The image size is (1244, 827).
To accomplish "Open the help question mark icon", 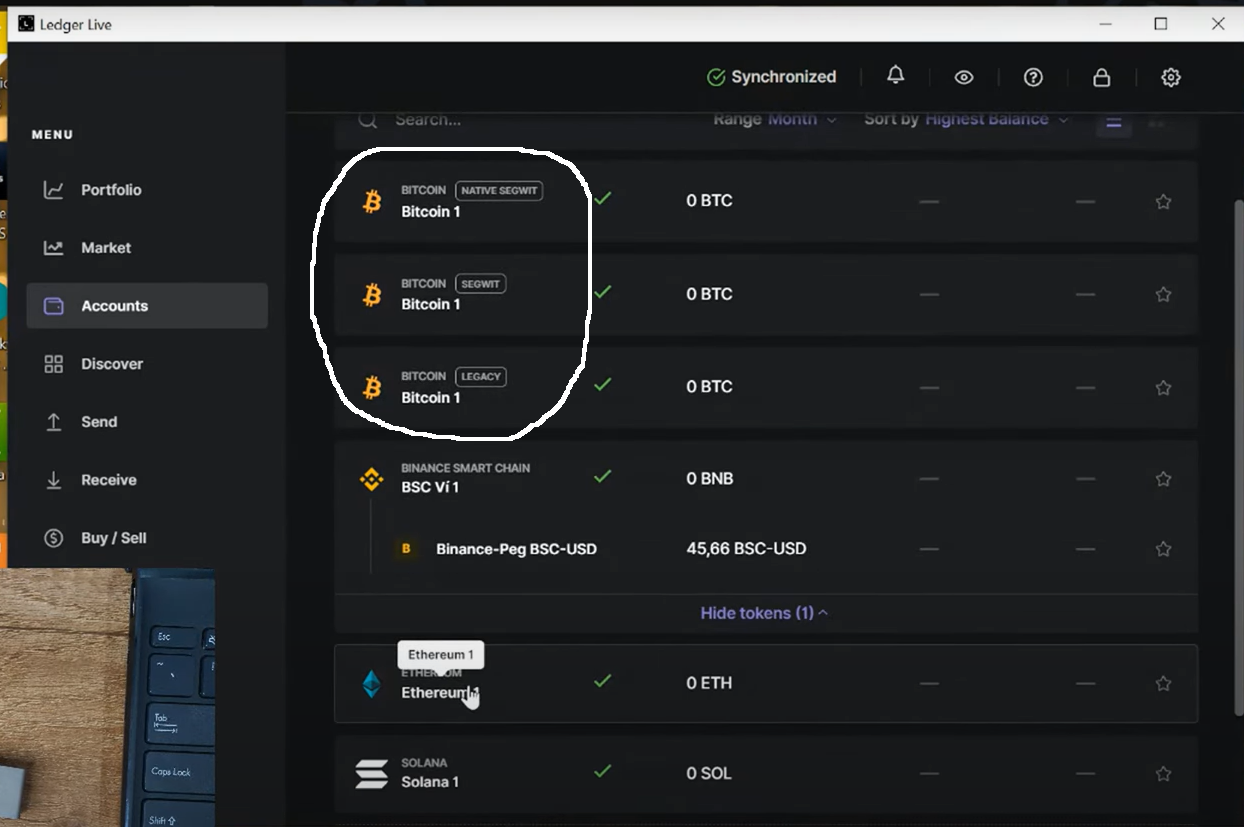I will [1033, 77].
